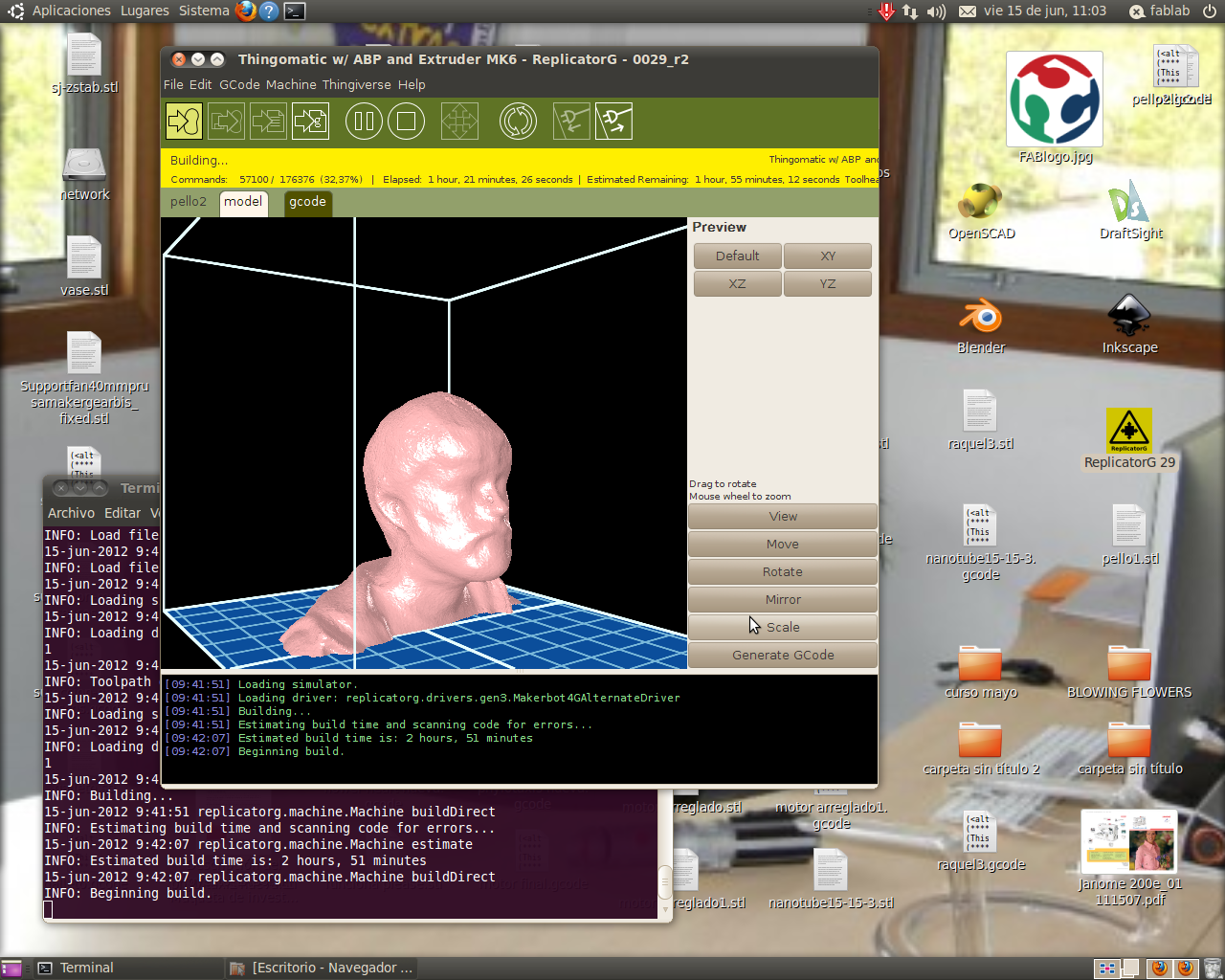Stop the build with the square icon
Image resolution: width=1225 pixels, height=980 pixels.
(406, 122)
